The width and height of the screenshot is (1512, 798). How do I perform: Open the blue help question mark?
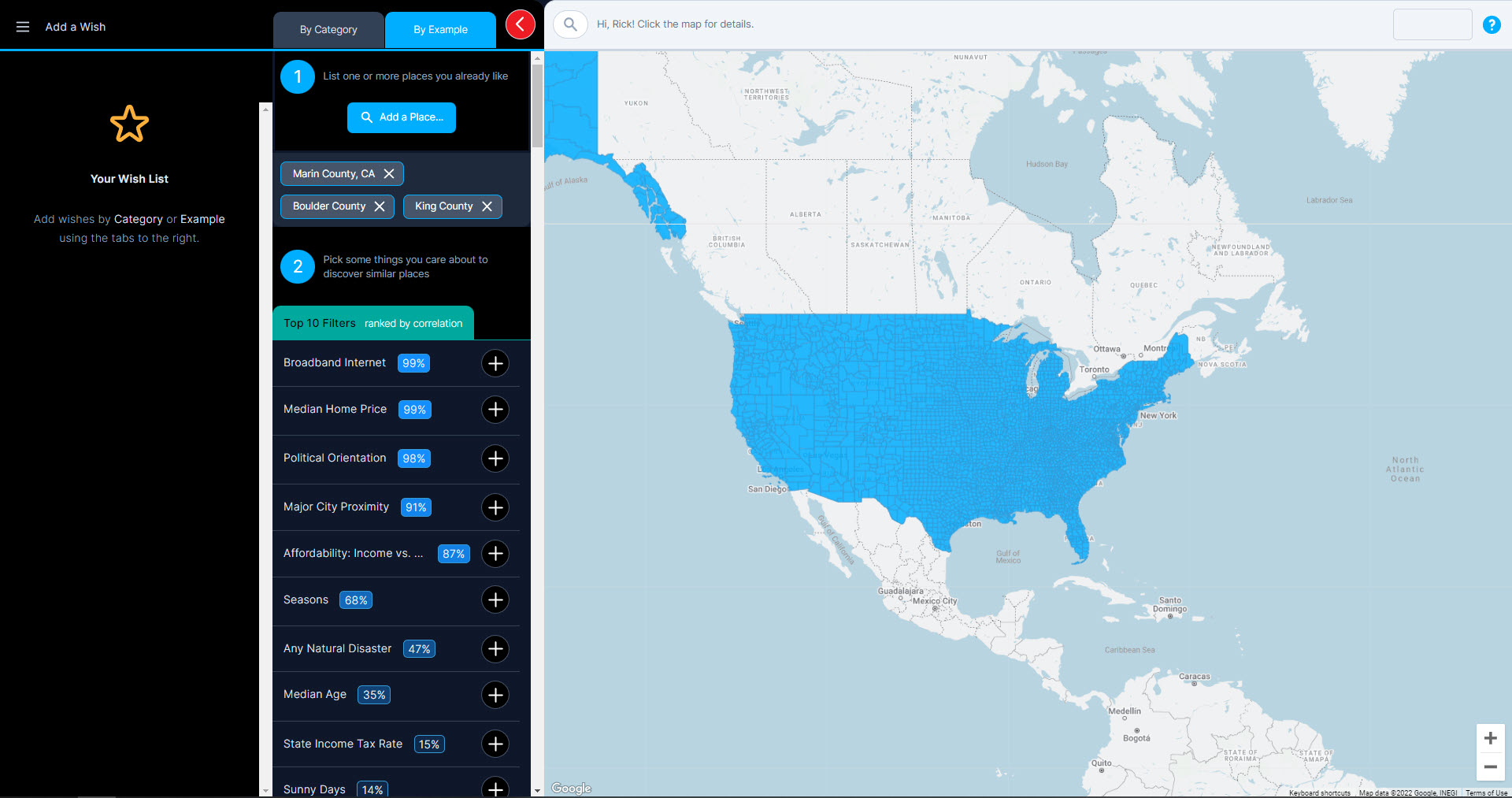click(x=1491, y=24)
